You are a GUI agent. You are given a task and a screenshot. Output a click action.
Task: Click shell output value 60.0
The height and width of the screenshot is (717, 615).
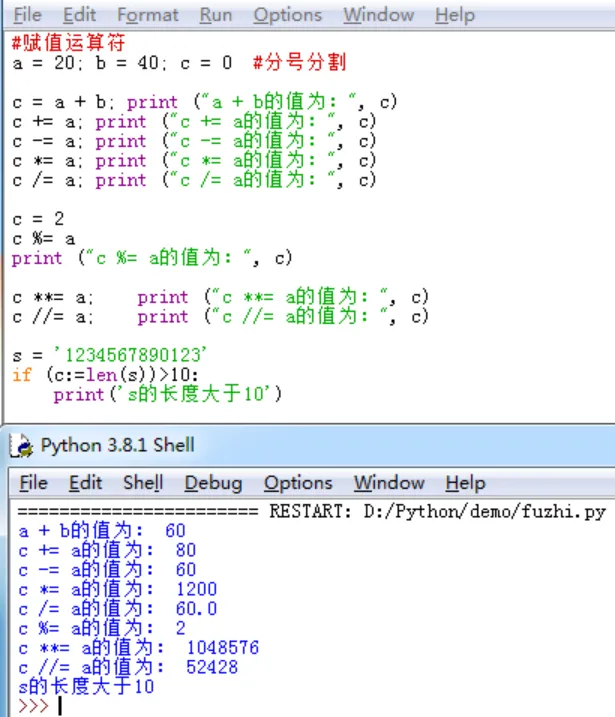(x=196, y=609)
